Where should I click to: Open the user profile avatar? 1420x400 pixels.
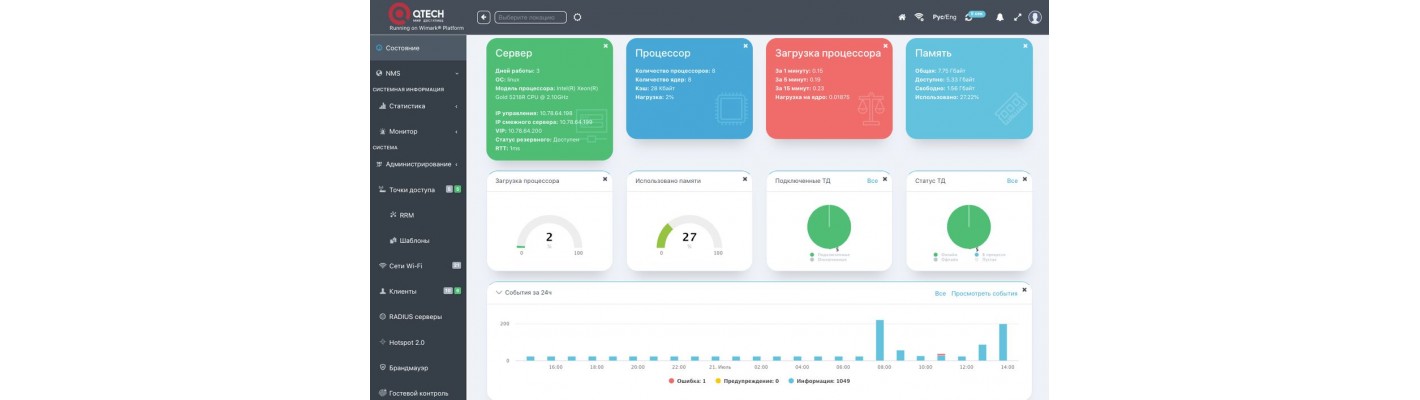[1035, 17]
